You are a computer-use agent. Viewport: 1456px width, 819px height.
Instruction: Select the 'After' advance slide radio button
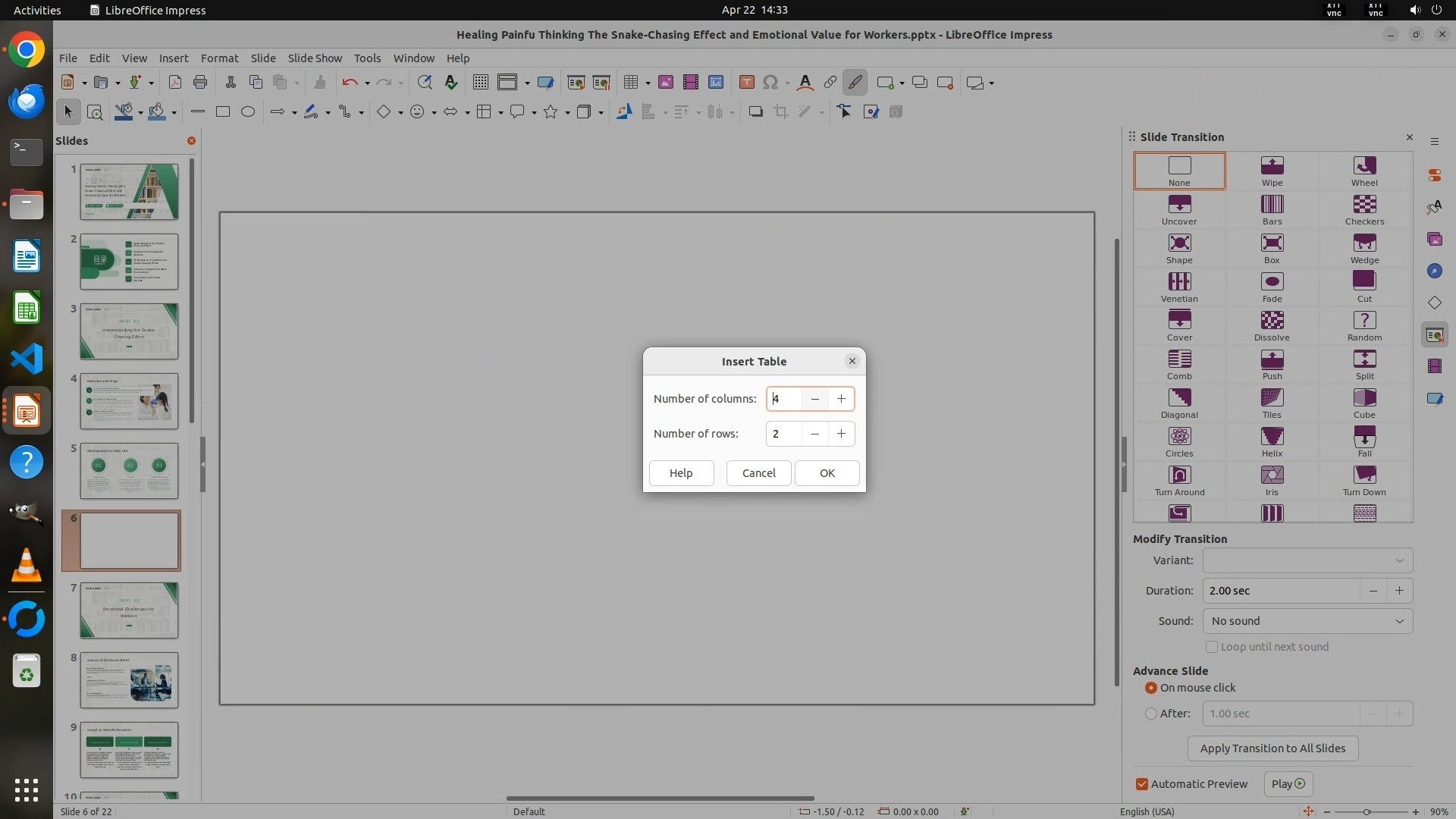tap(1151, 714)
